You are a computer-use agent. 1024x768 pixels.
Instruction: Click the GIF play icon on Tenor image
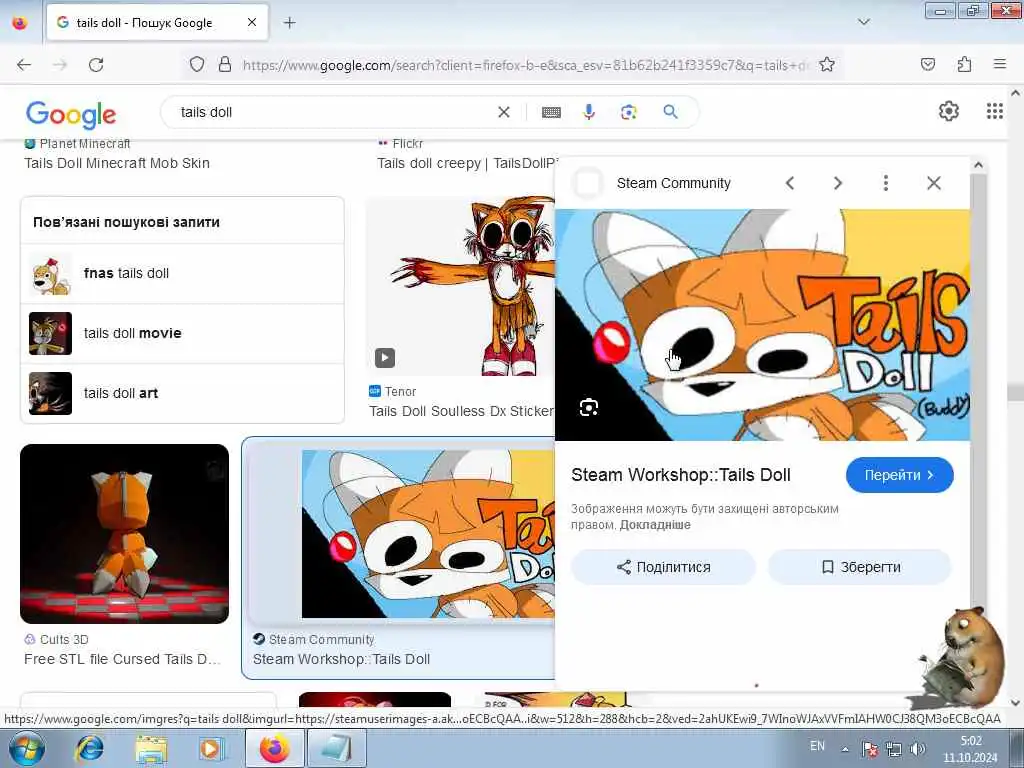click(x=385, y=357)
